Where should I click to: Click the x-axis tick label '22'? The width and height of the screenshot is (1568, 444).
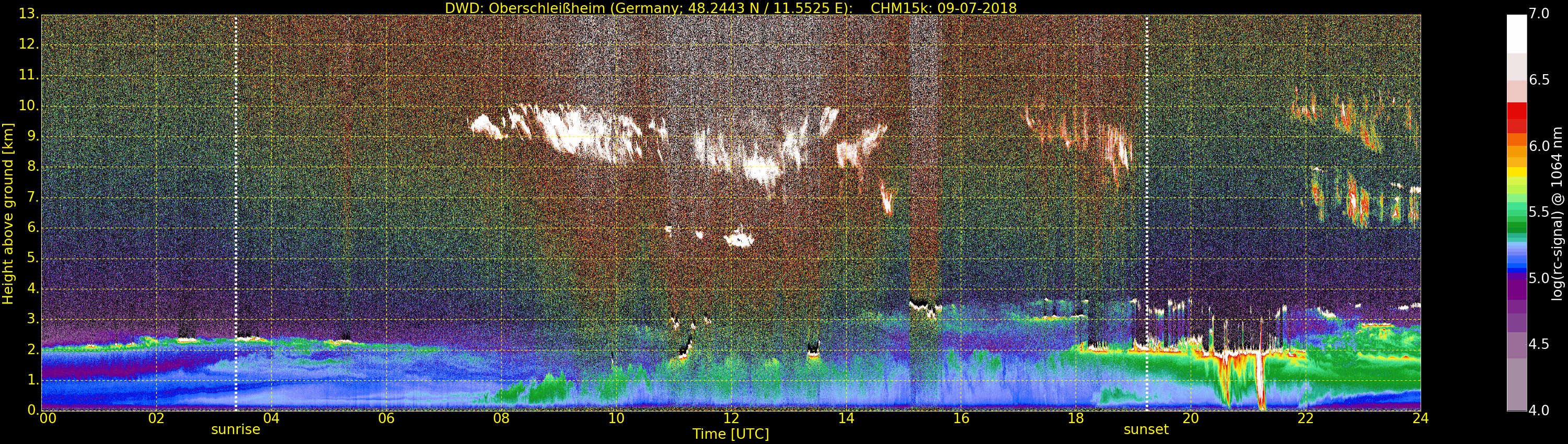(x=1306, y=418)
